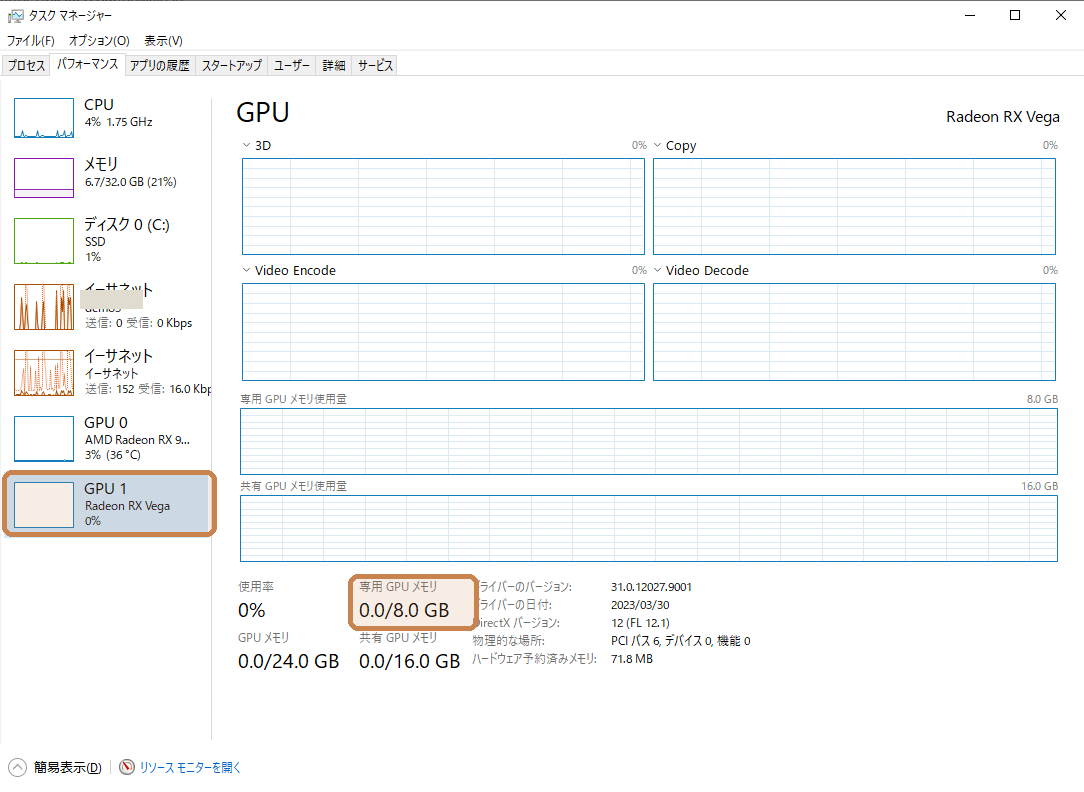
Task: Click the 6.7/32.0 GB (21%) memory text
Action: (x=131, y=182)
